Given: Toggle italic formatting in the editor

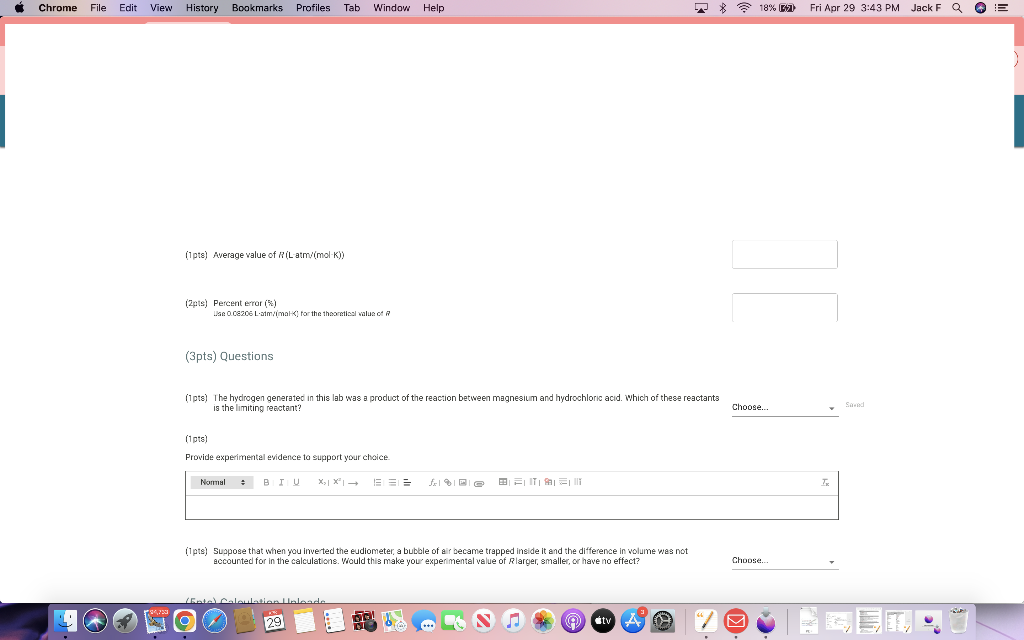Looking at the screenshot, I should pos(281,482).
